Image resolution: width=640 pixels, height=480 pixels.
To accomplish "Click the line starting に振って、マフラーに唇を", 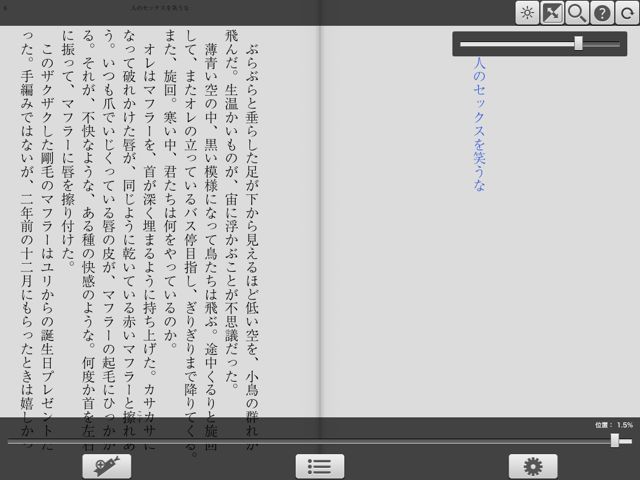I will 68,149.
